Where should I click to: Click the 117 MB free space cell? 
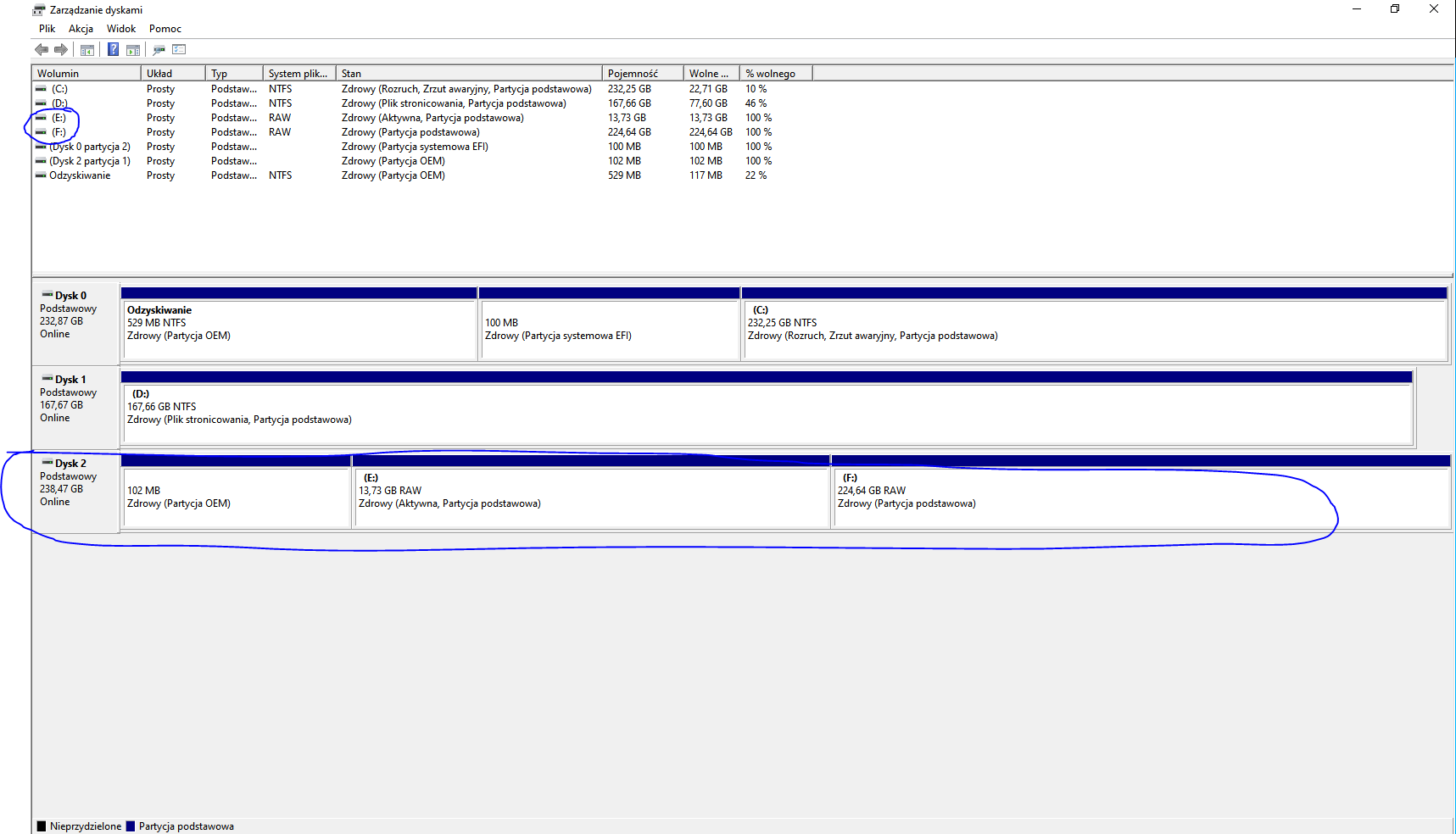[706, 175]
